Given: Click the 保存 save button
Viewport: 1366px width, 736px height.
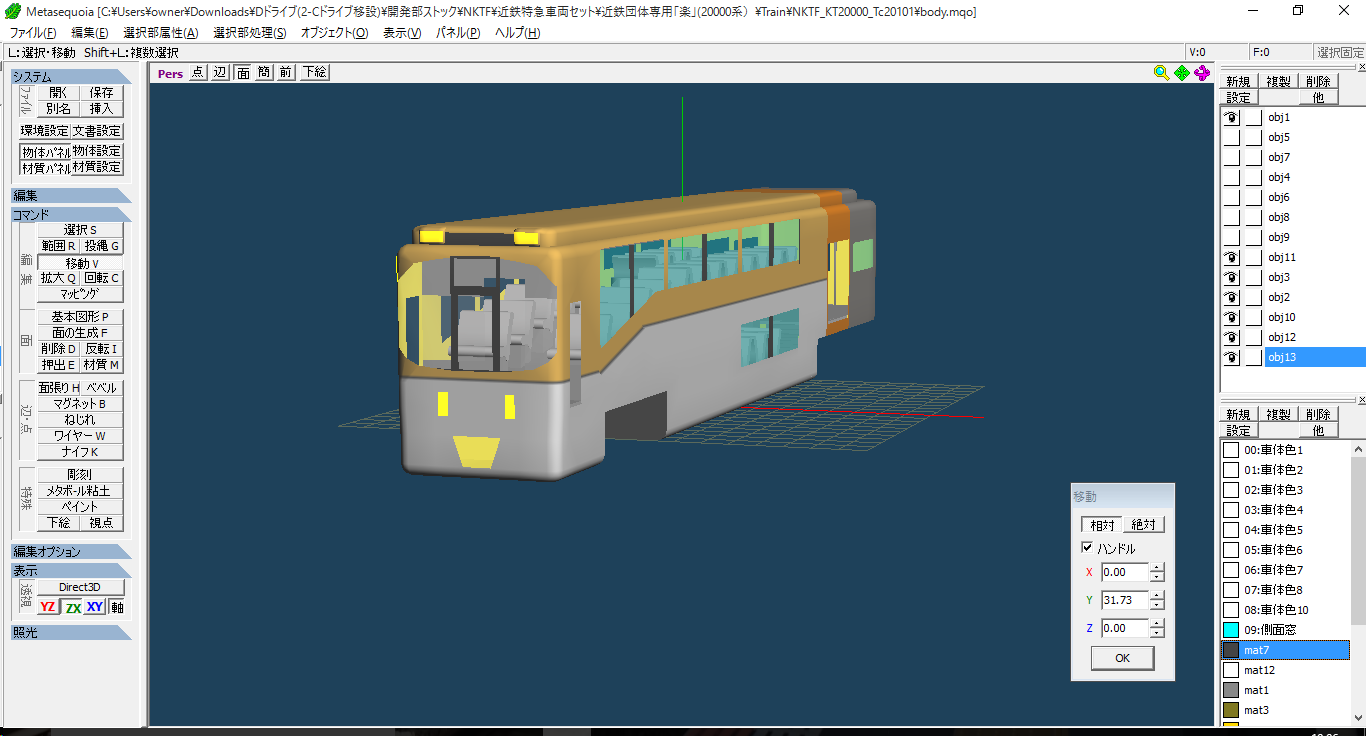Looking at the screenshot, I should [102, 92].
